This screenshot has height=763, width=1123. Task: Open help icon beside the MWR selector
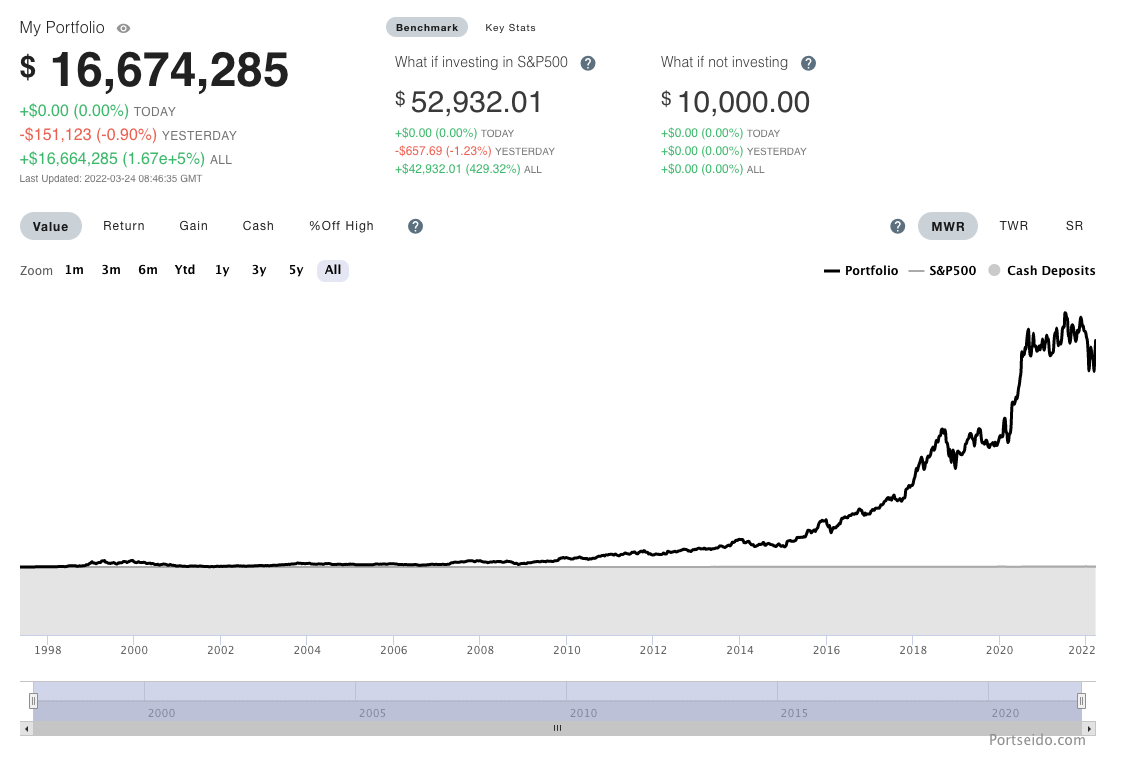897,226
